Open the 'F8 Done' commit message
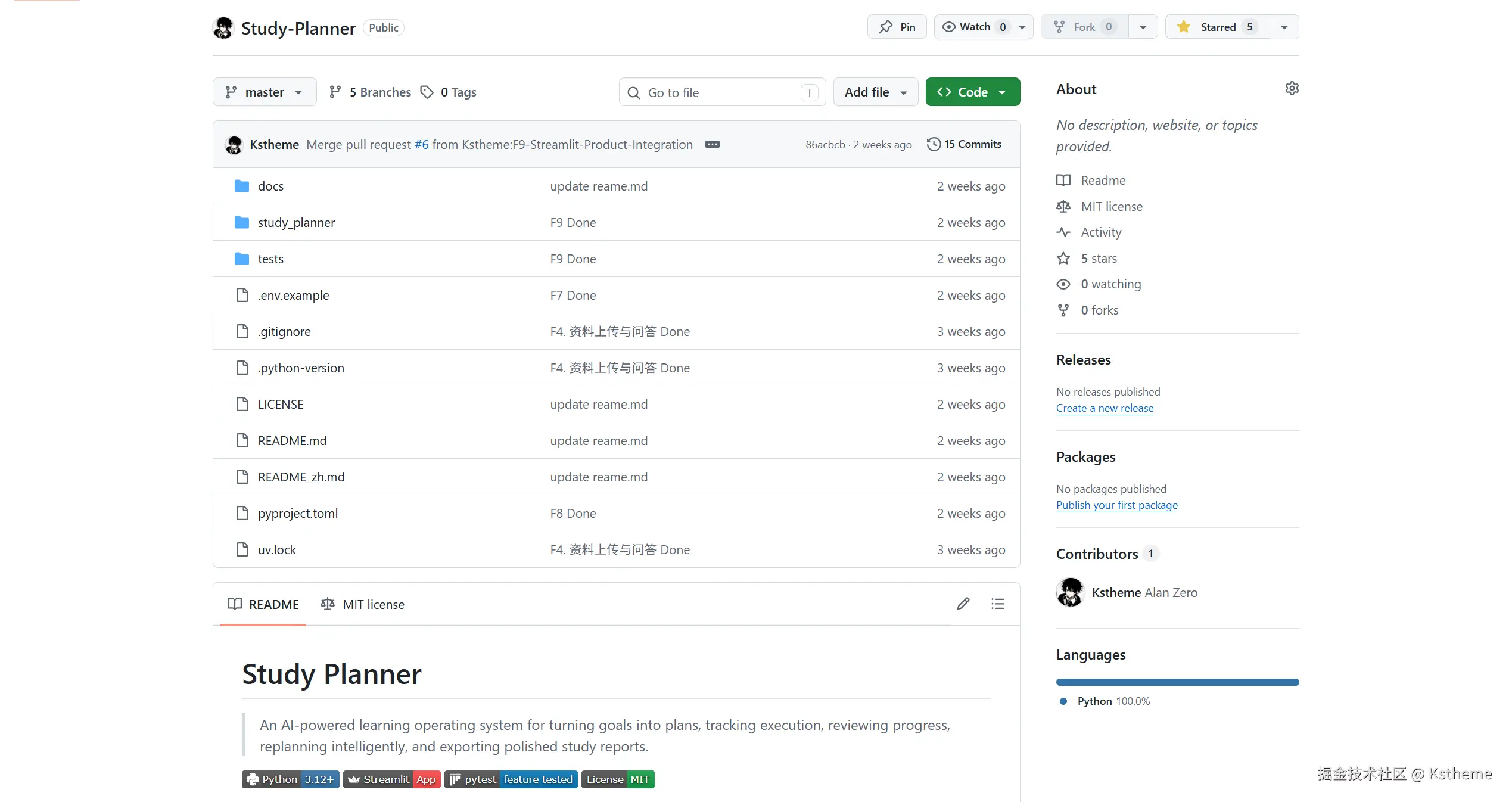This screenshot has height=802, width=1512. [573, 514]
